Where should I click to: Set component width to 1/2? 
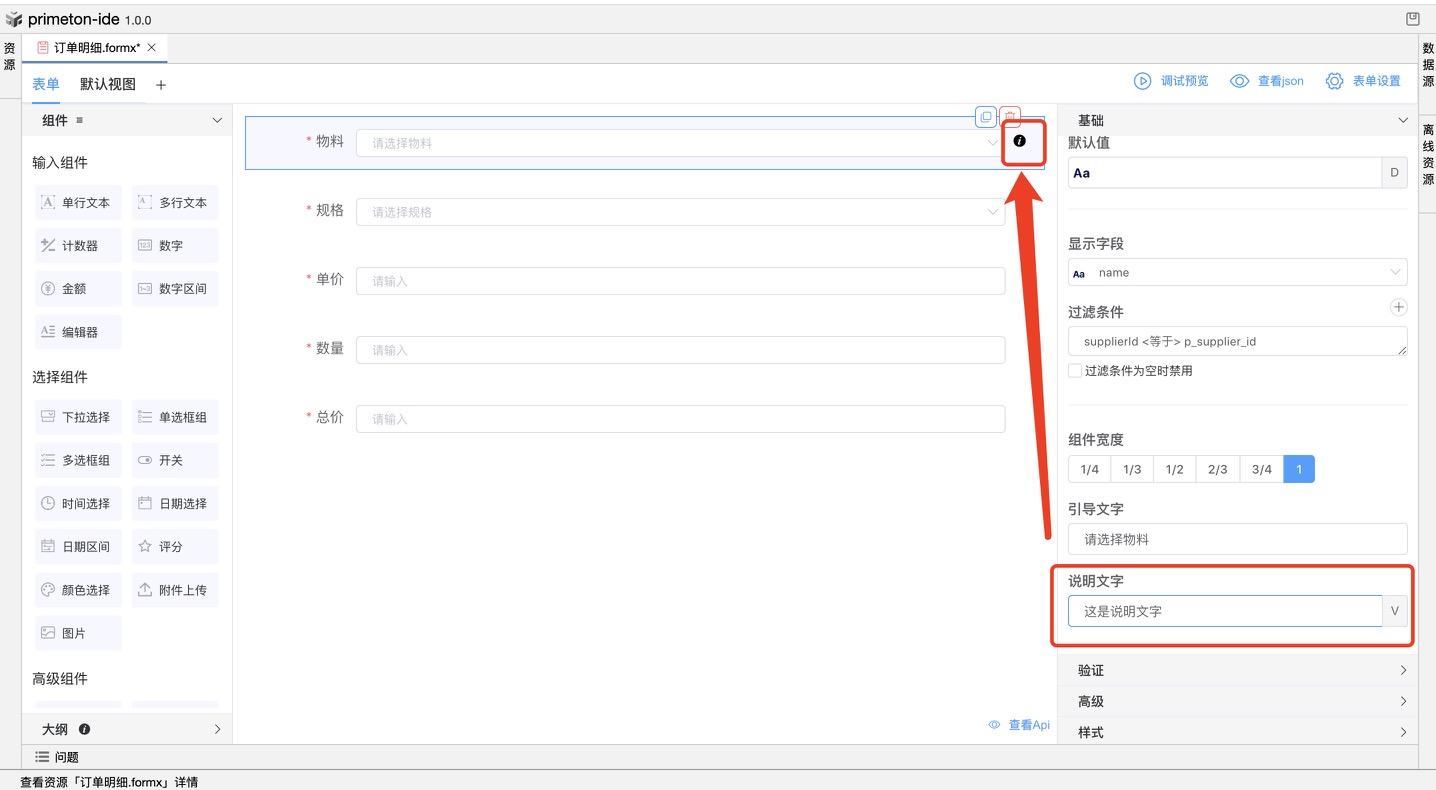pyautogui.click(x=1174, y=469)
